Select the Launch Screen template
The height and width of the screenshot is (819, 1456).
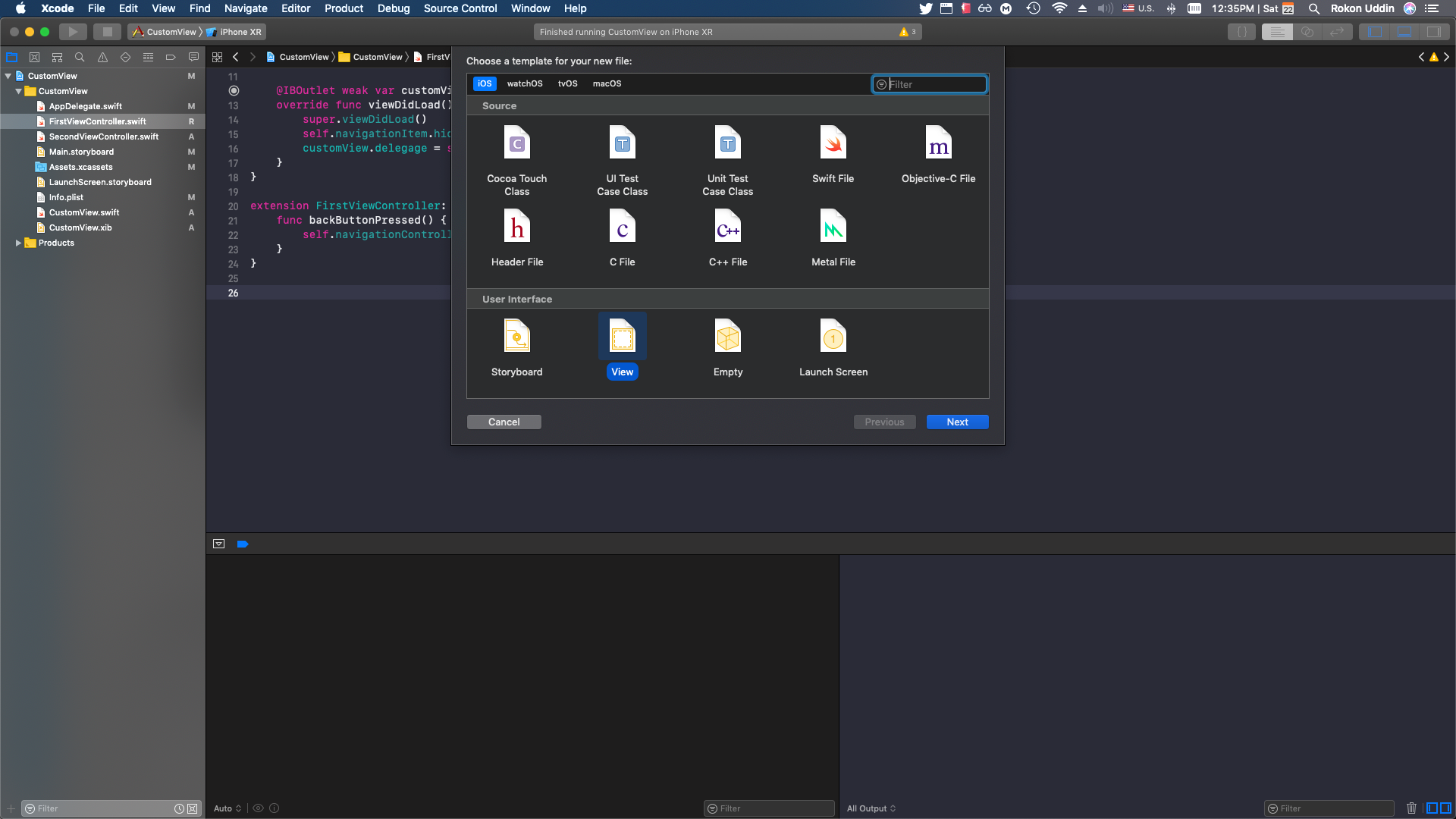pyautogui.click(x=833, y=347)
